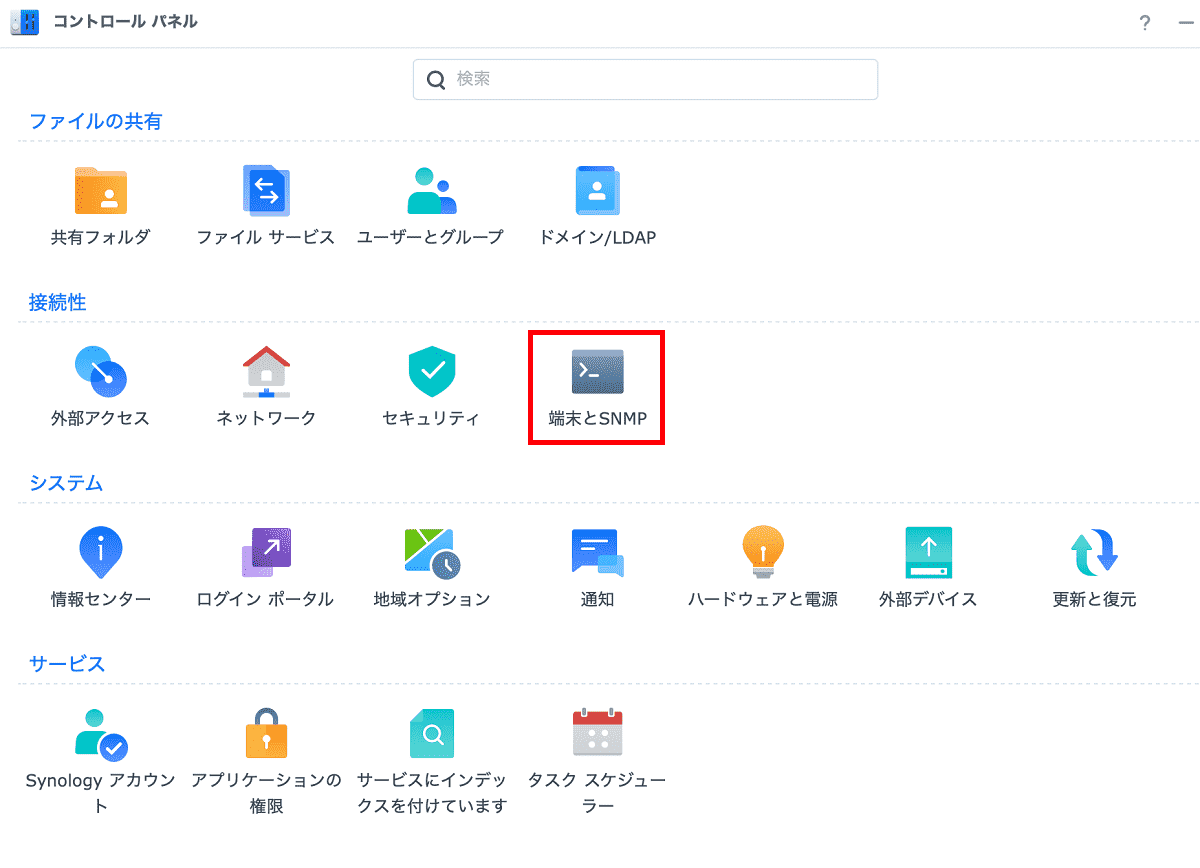Viewport: 1200px width, 868px height.
Task: Open 更新と復元 (Update & Restore)
Action: click(1094, 568)
